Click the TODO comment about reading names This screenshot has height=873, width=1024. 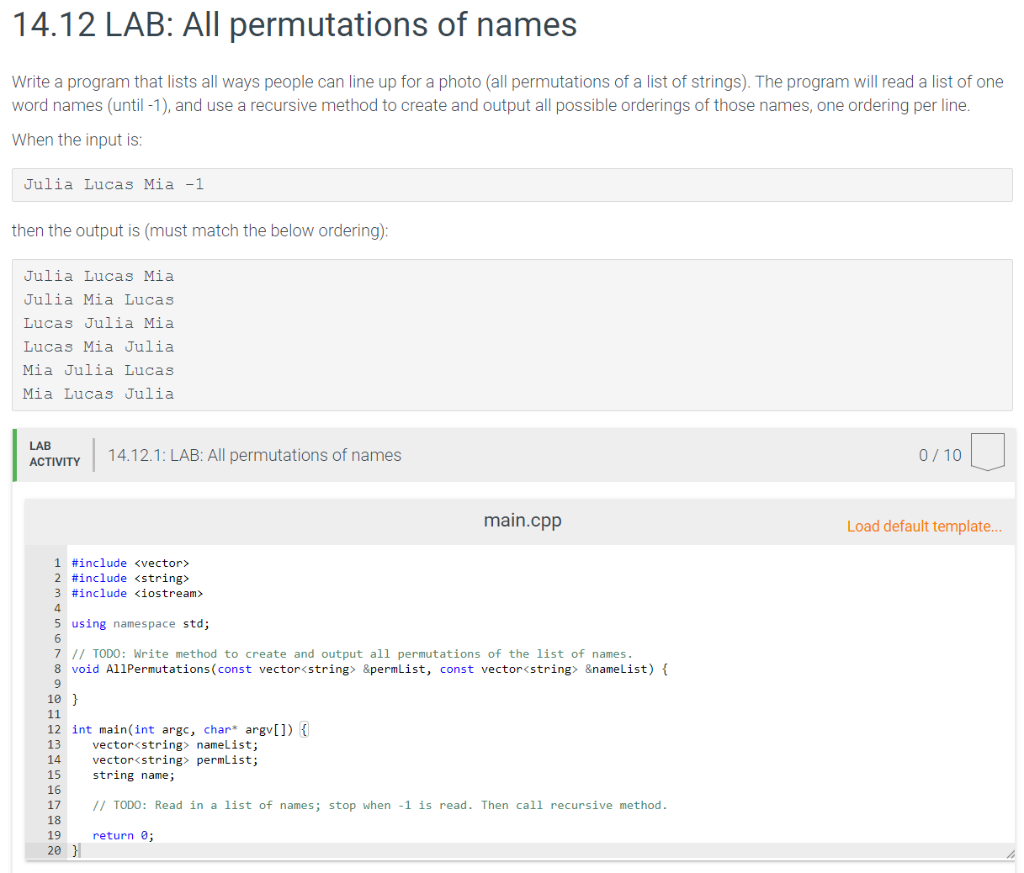pyautogui.click(x=379, y=805)
